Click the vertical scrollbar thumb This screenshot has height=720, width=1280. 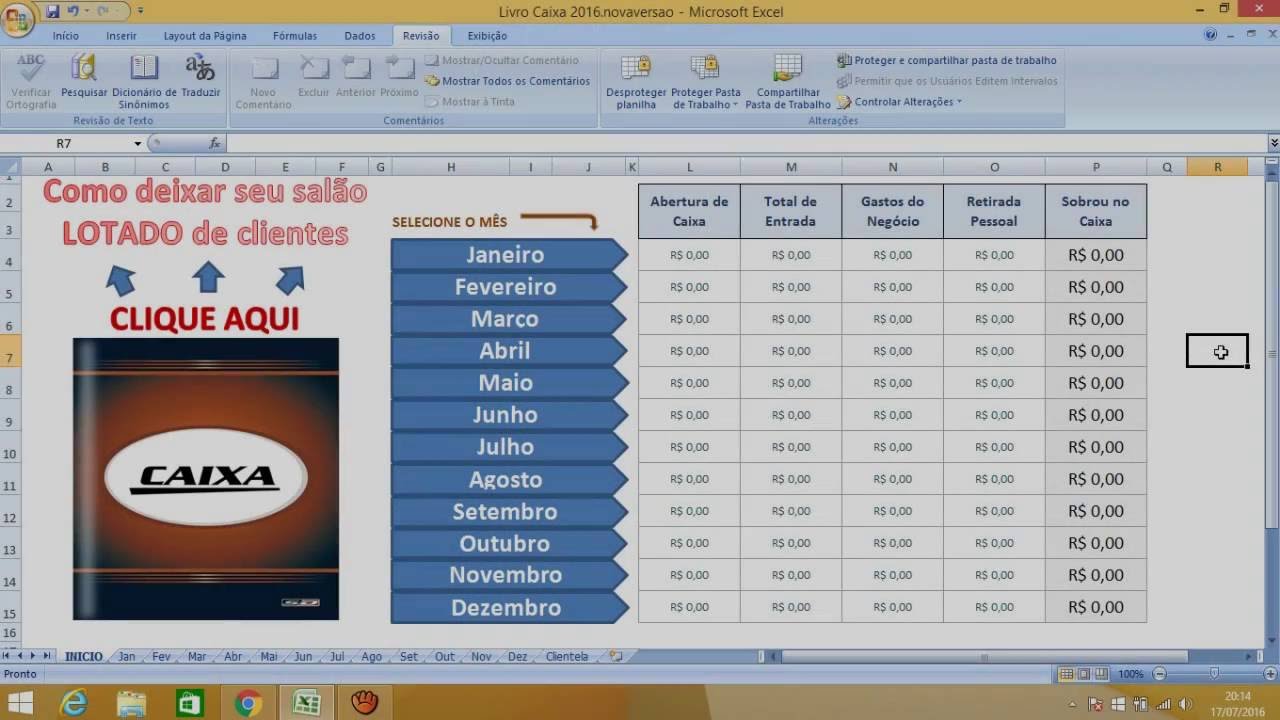click(x=1272, y=354)
